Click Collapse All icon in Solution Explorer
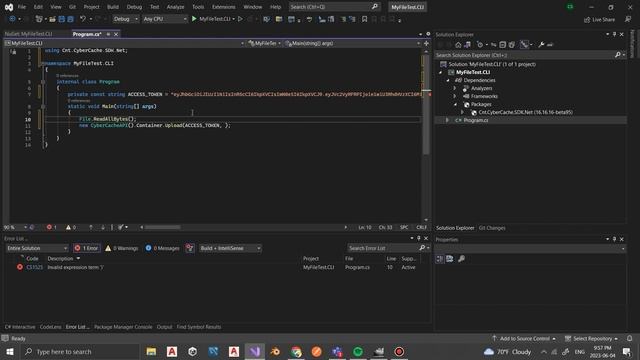Screen dimensions: 640x360 tap(502, 44)
